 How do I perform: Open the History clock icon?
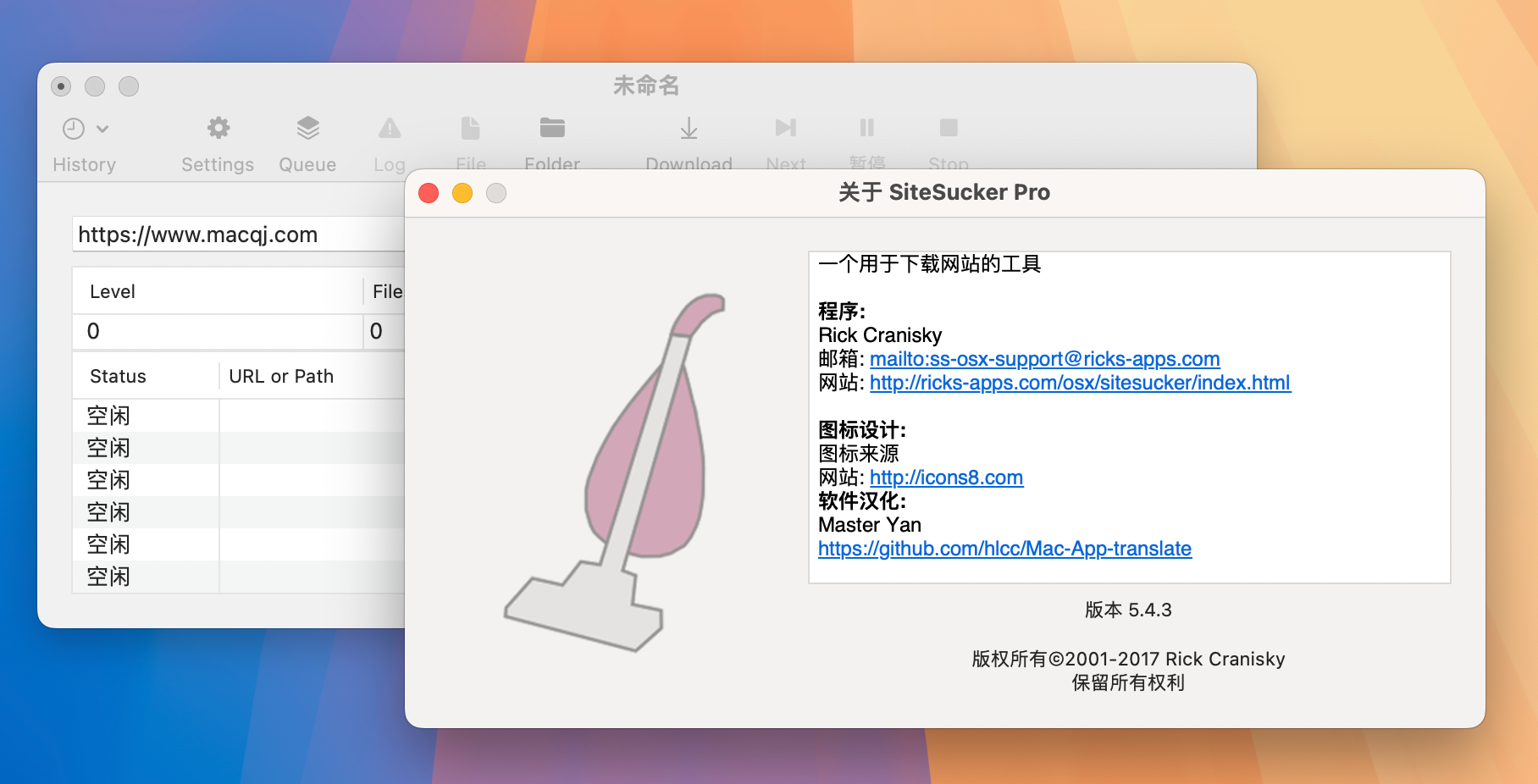[x=74, y=129]
